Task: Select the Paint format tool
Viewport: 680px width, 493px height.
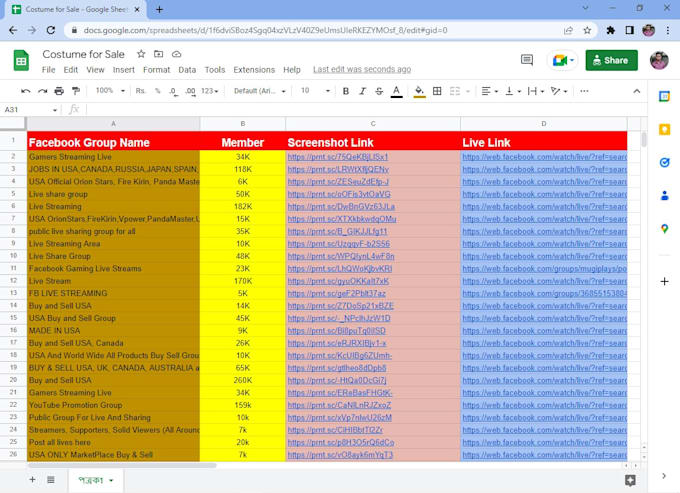Action: pos(76,91)
